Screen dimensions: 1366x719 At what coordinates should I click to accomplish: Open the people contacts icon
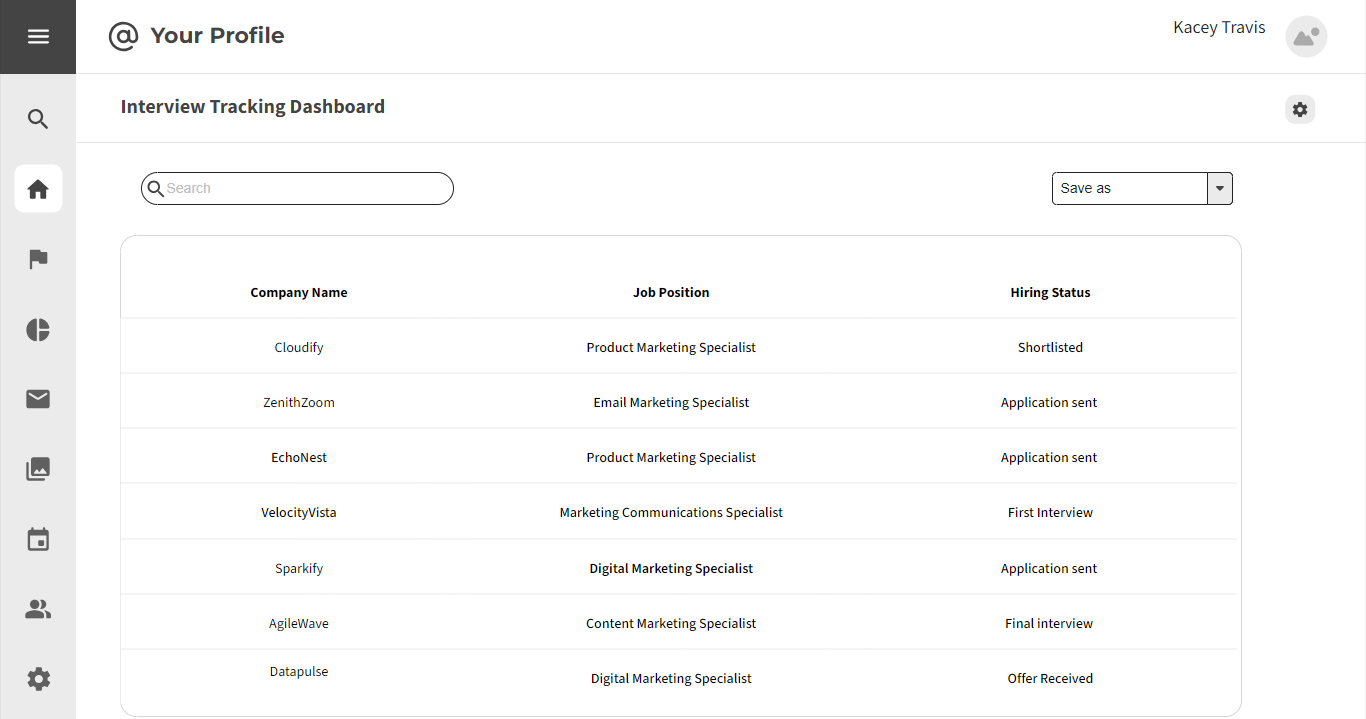38,609
